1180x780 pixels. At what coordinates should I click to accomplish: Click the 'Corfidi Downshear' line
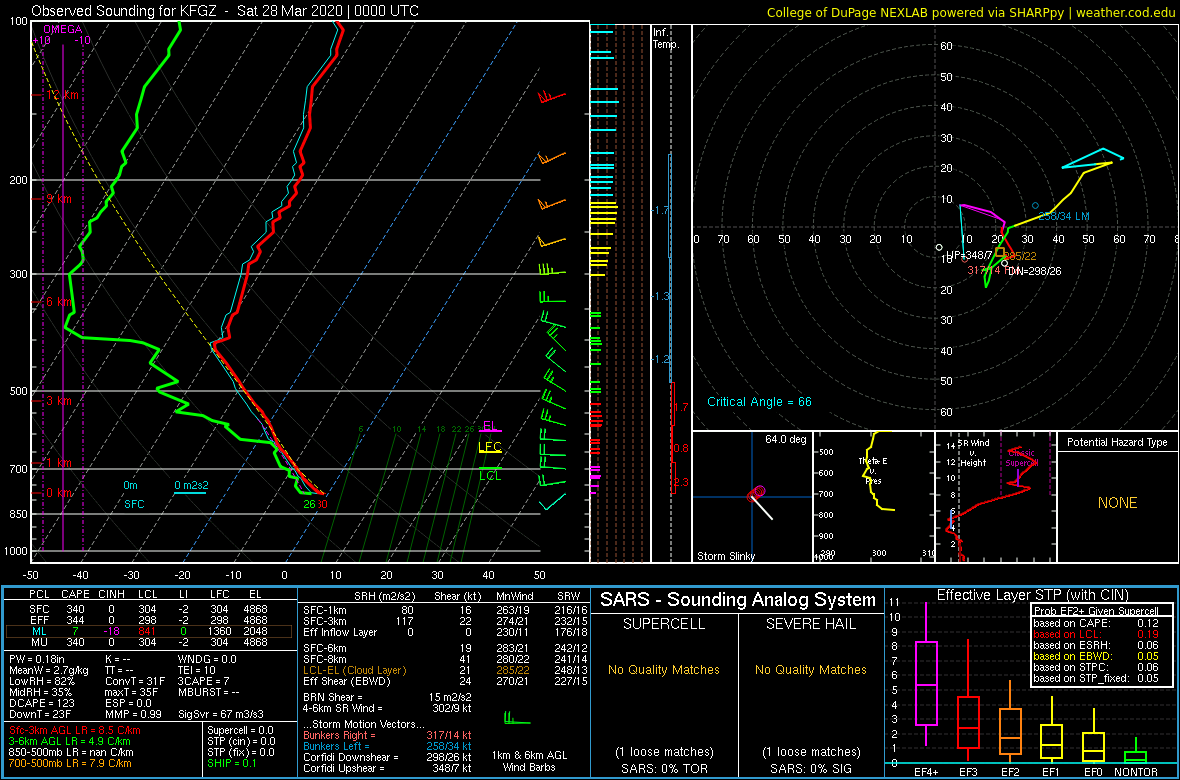(x=386, y=757)
